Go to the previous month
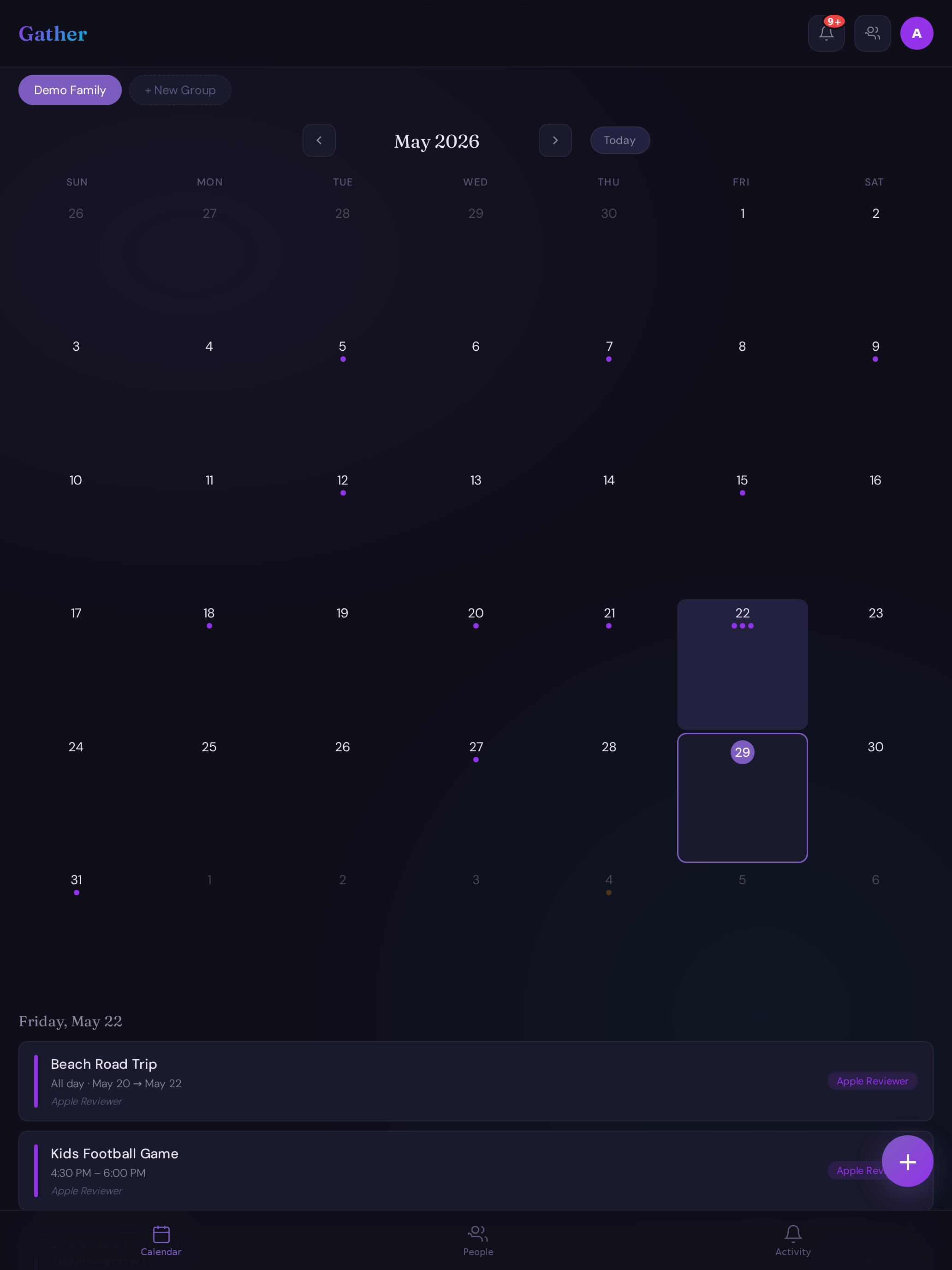Screen dimensions: 952x1270 click(x=319, y=140)
